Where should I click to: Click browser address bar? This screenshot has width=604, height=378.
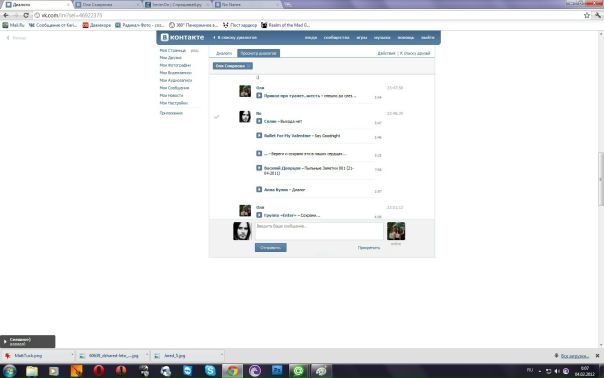click(308, 15)
